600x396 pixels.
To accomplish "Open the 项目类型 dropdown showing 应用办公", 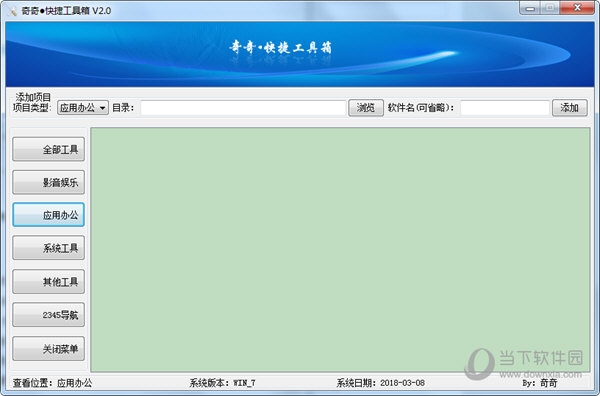I will coord(83,108).
